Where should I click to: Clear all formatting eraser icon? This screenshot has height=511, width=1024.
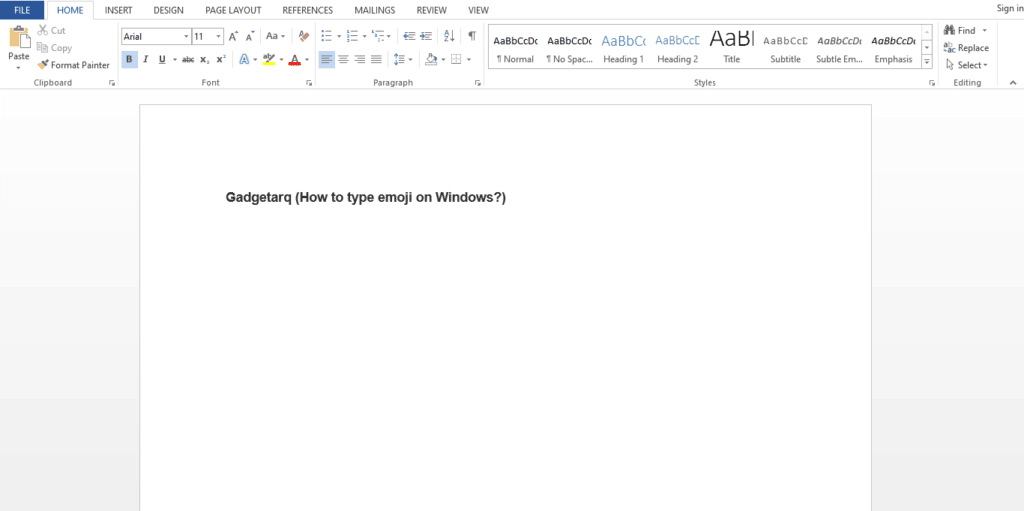coord(303,37)
